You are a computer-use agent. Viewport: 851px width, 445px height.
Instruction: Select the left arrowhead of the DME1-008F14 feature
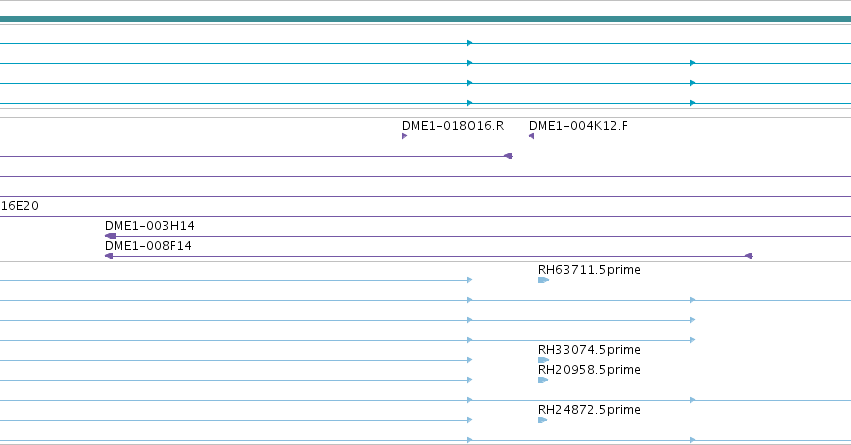pyautogui.click(x=109, y=256)
